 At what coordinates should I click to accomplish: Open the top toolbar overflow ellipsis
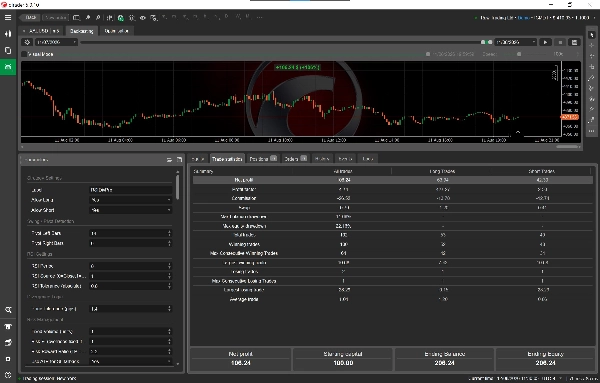pos(259,17)
